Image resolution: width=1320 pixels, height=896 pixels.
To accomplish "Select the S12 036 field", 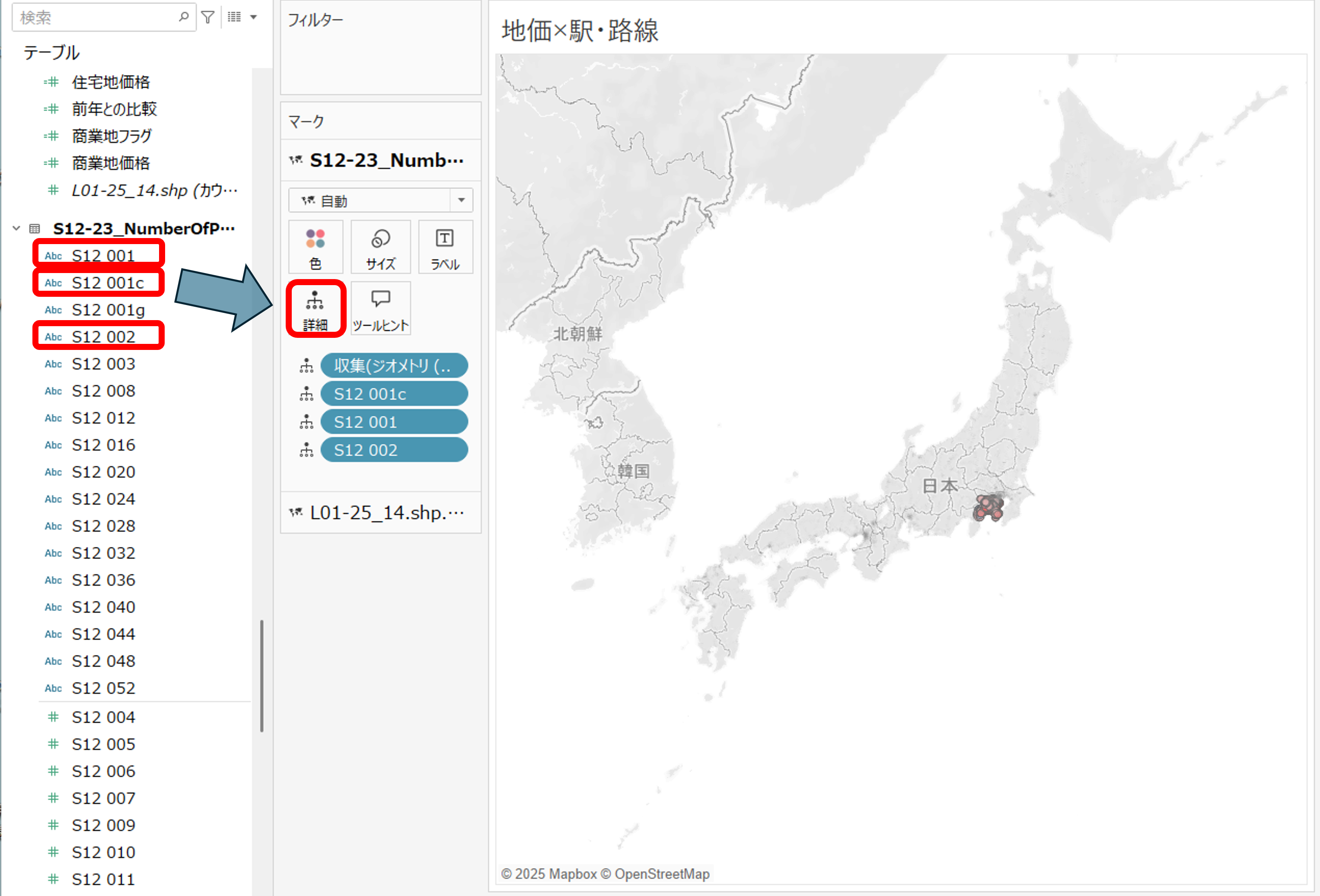I will click(103, 580).
